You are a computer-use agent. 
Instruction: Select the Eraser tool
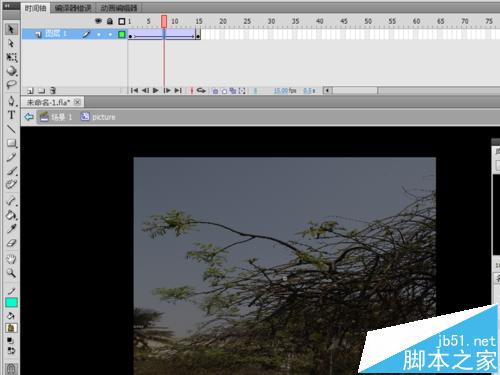click(x=11, y=243)
